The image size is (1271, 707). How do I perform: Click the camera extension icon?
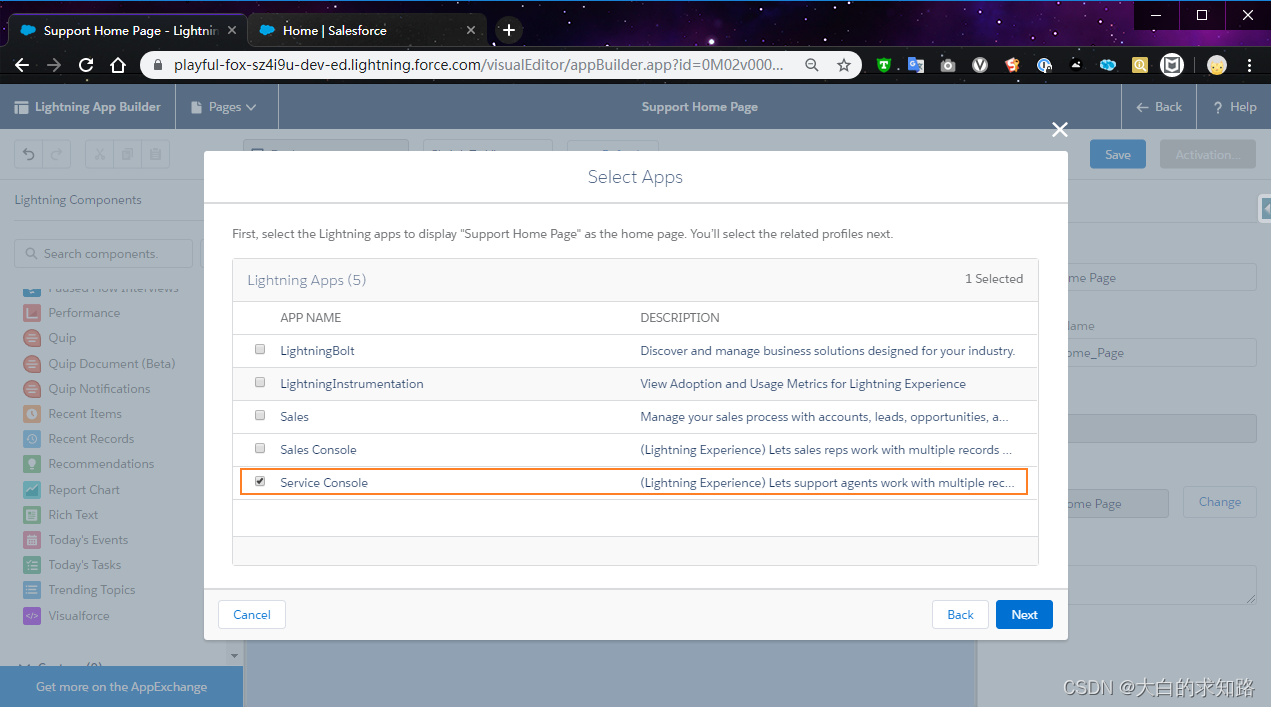tap(948, 65)
